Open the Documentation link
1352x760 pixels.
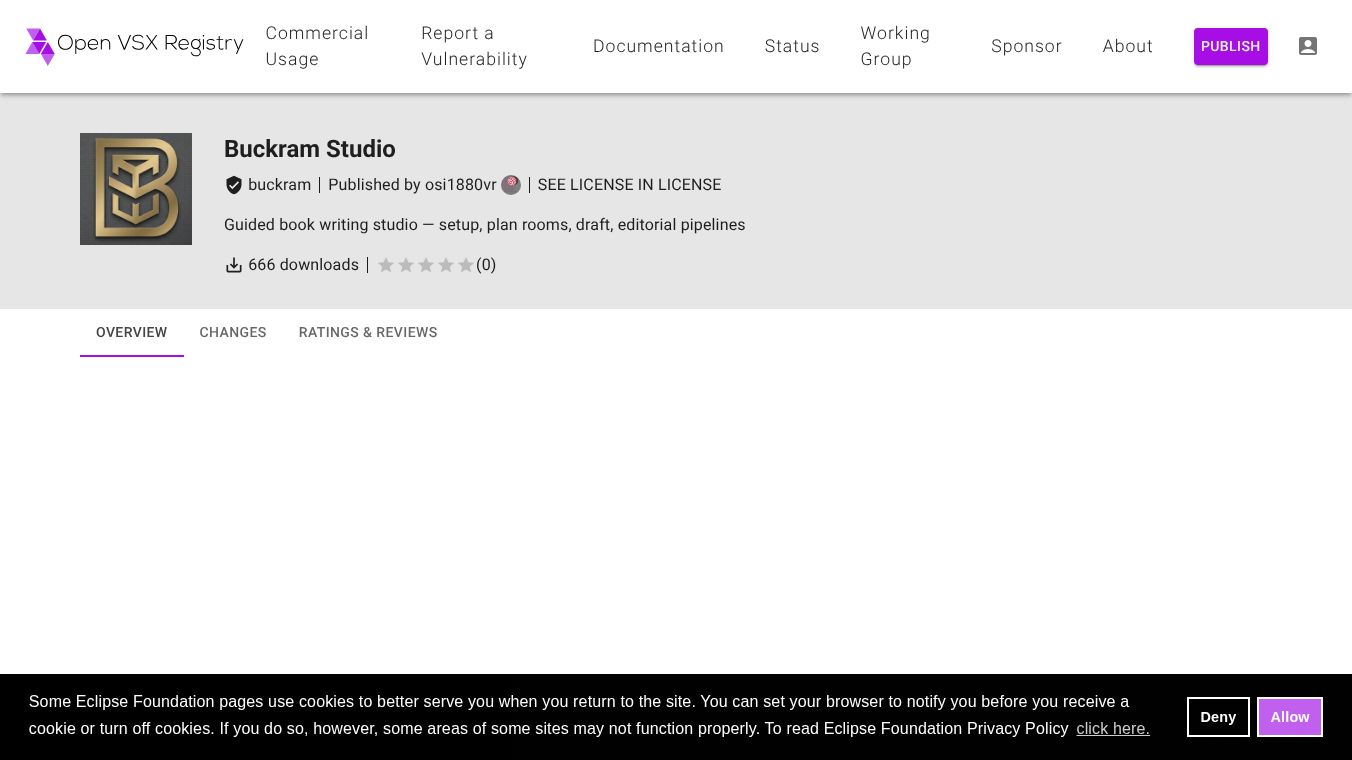click(x=658, y=46)
